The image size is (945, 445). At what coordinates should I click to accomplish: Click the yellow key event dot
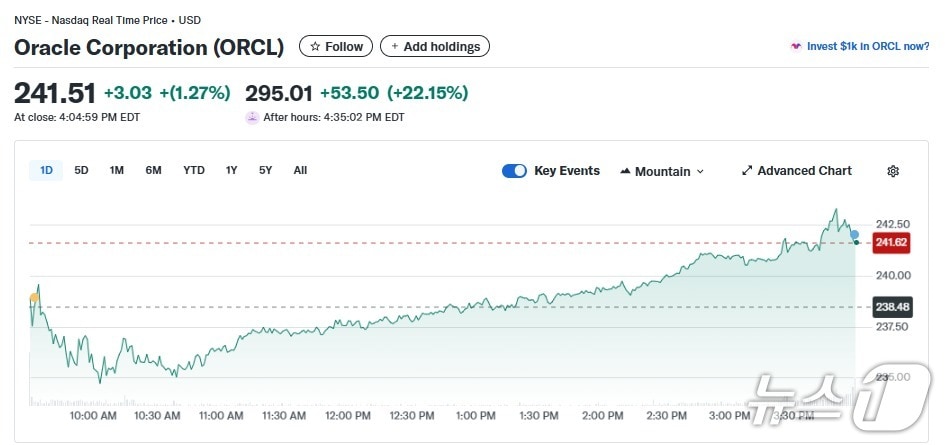coord(34,298)
